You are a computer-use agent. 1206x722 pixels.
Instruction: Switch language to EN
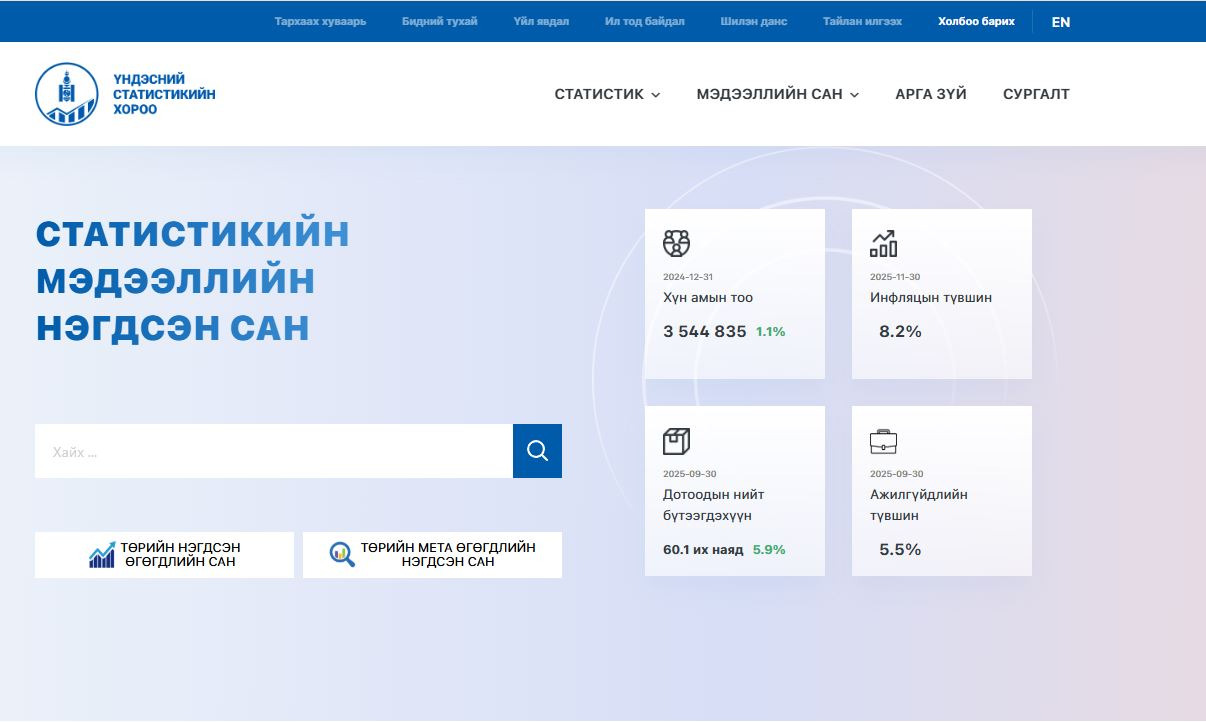(x=1060, y=22)
